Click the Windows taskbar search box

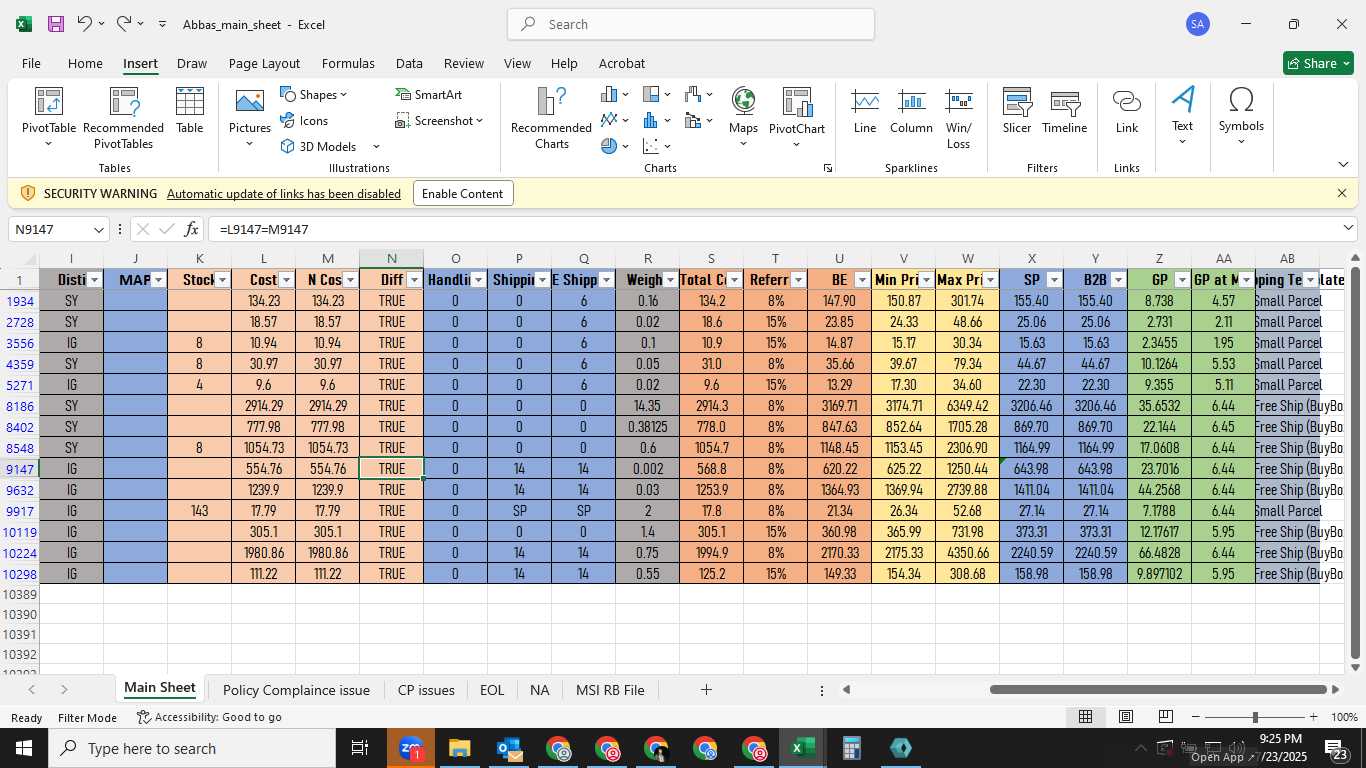(191, 748)
